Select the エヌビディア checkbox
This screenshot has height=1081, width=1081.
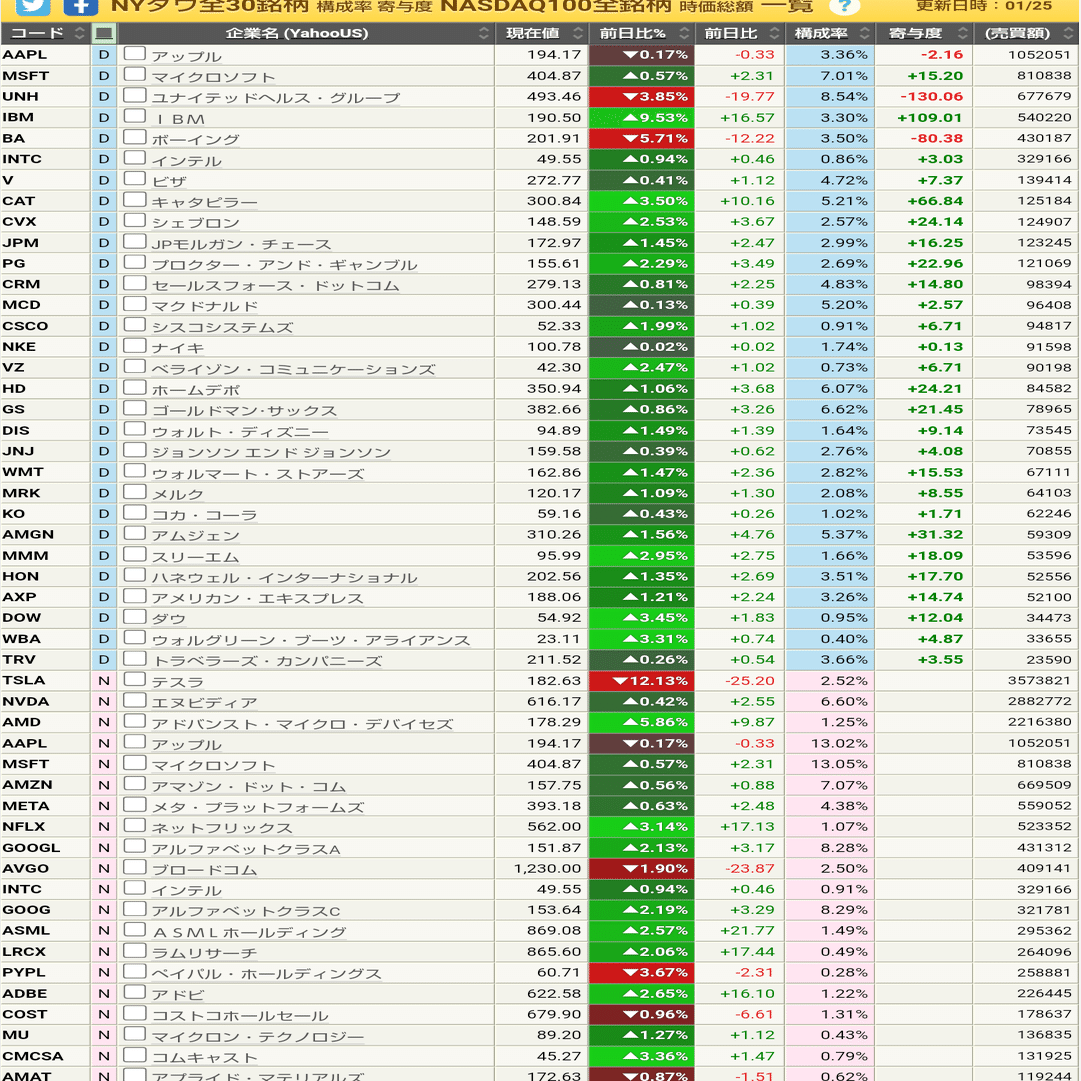click(x=135, y=700)
